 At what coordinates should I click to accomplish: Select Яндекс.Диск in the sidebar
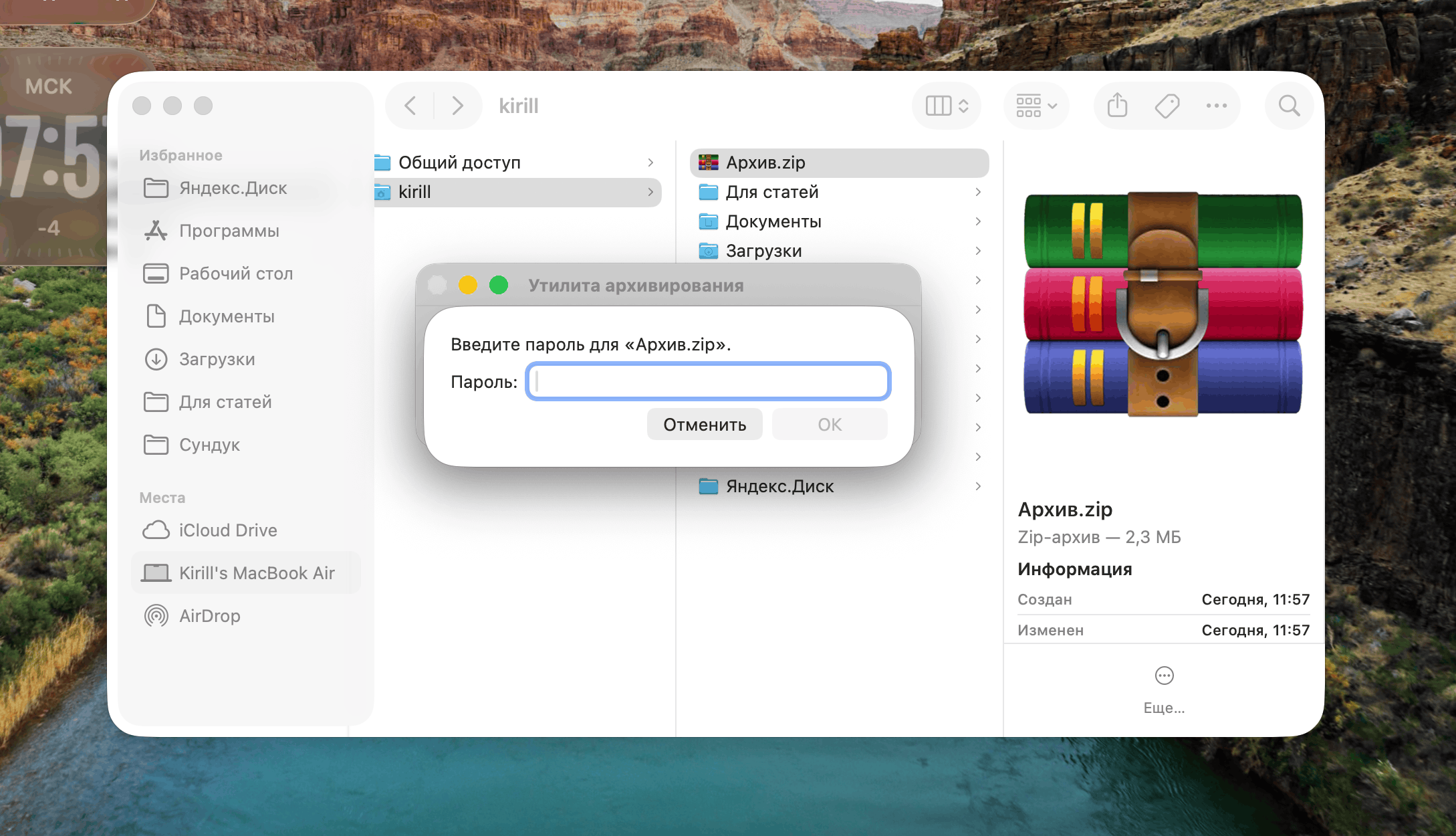point(231,188)
